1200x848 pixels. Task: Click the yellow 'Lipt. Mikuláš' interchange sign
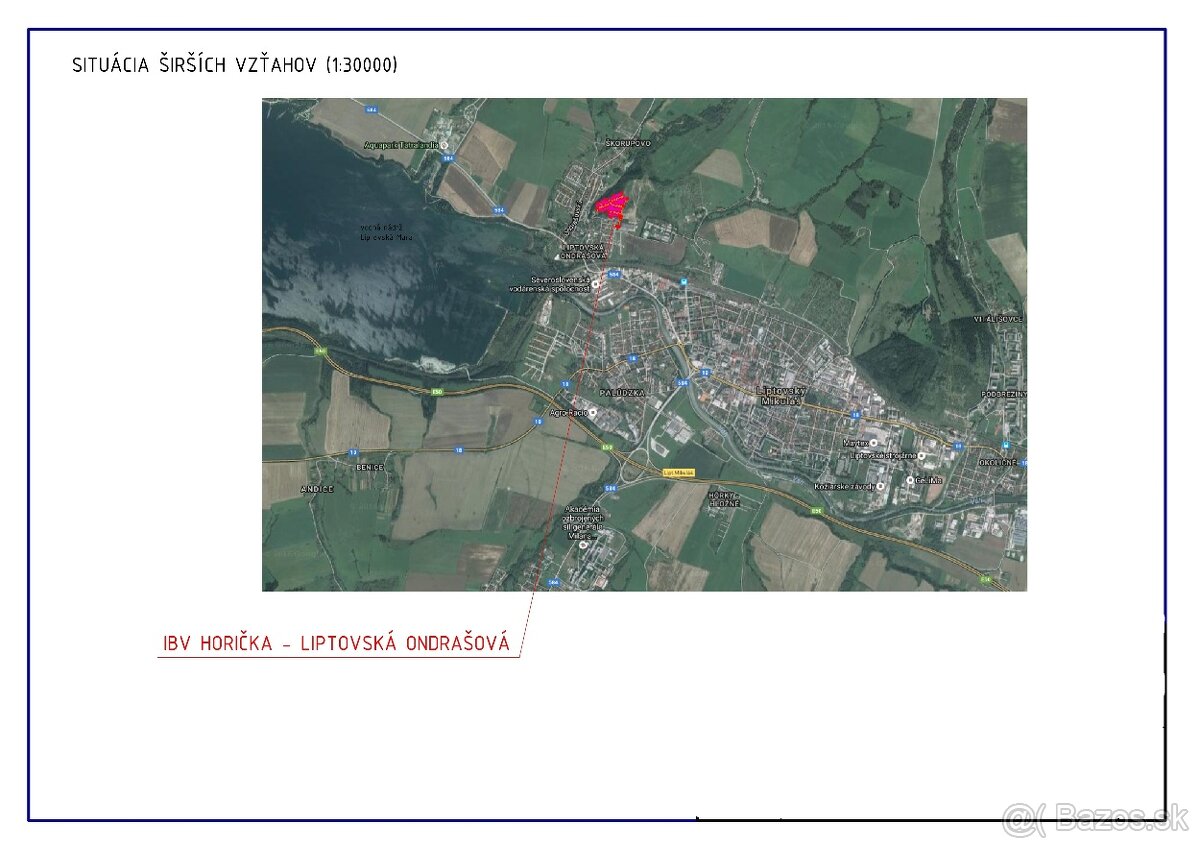(679, 472)
